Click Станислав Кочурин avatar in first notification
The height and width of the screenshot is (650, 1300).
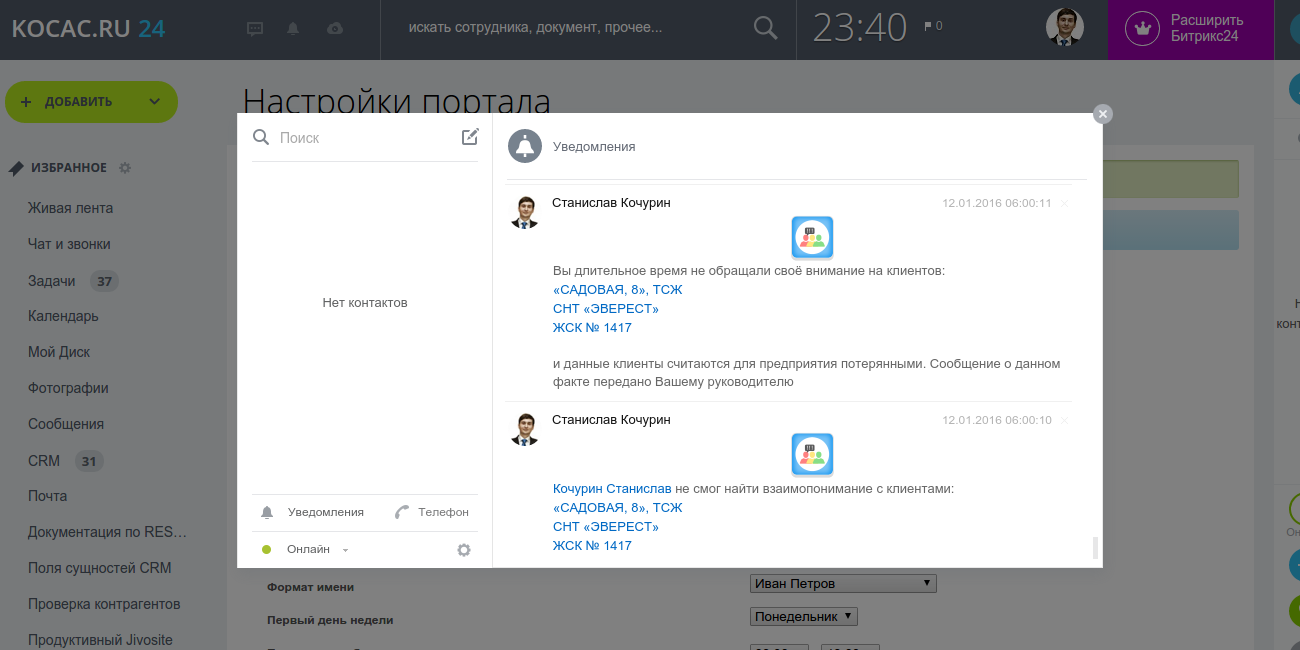525,212
